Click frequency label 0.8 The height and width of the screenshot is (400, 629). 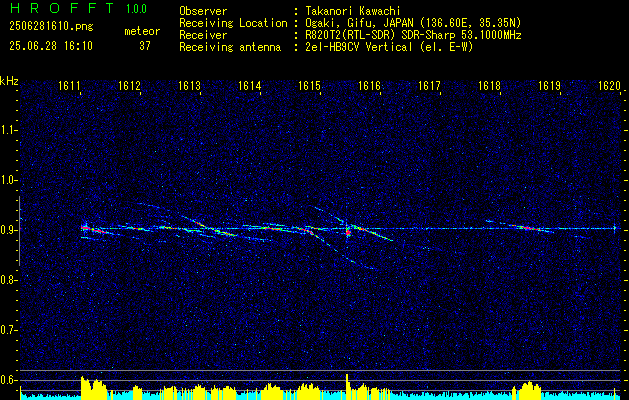coord(8,280)
